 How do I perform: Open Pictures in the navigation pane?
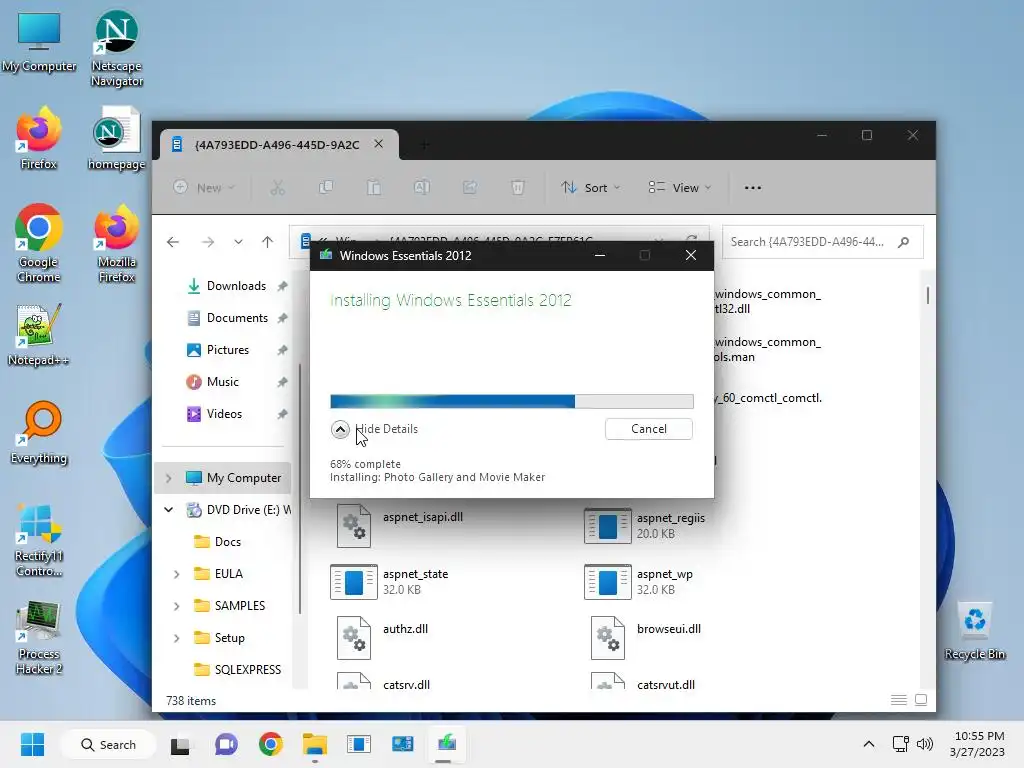pyautogui.click(x=227, y=350)
